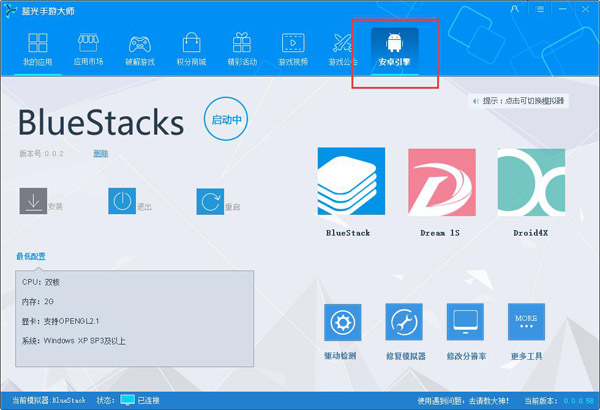Click the 最低配置 heading link

pos(31,256)
